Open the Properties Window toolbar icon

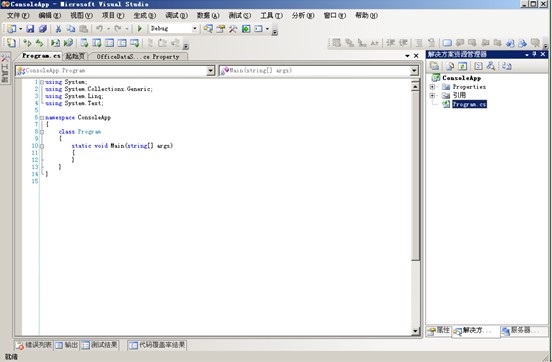(x=220, y=29)
